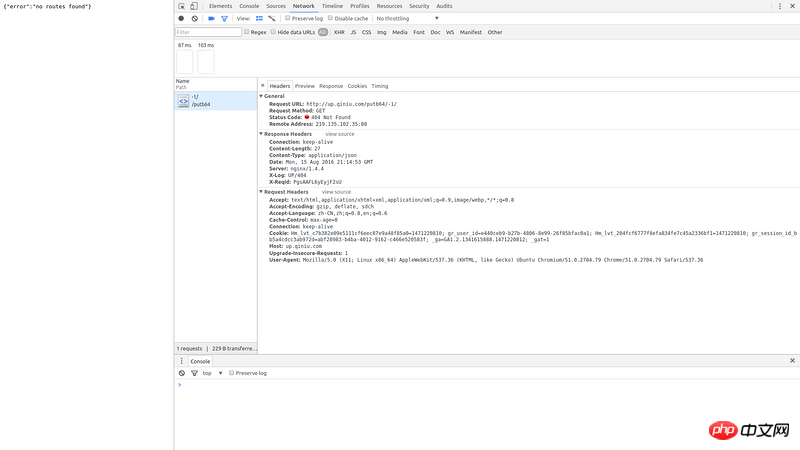Select the Headers detail tab
This screenshot has width=800, height=450.
tap(280, 86)
